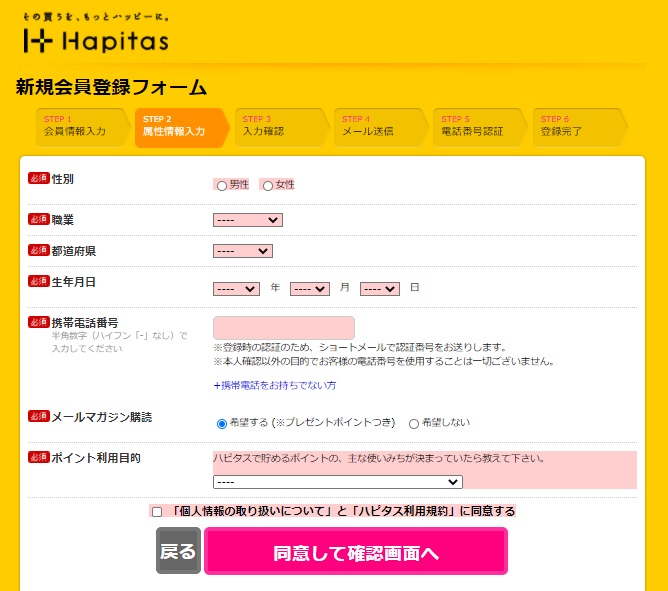Click the メールマガジン購読 label

101,417
